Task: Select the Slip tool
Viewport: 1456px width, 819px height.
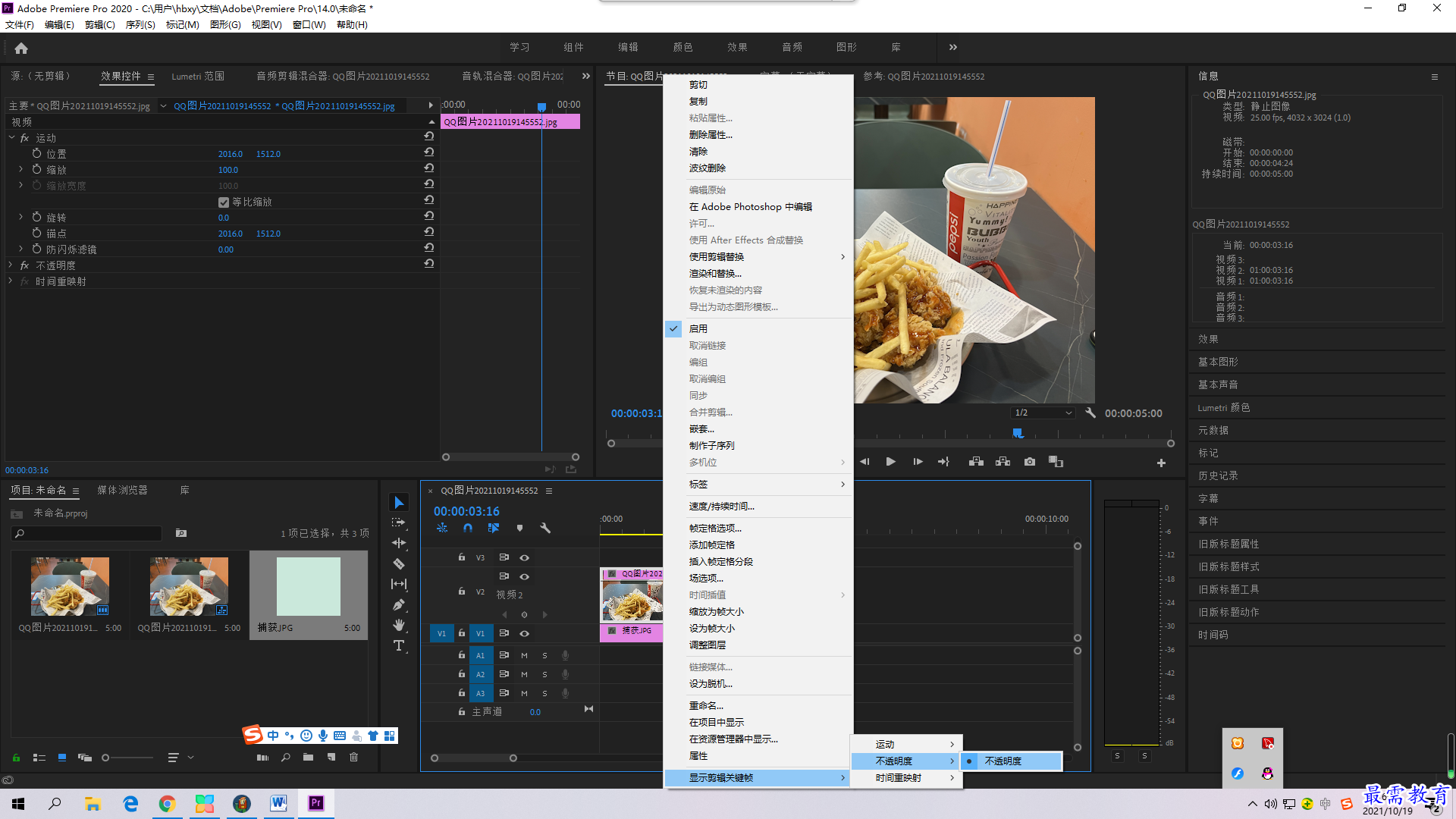Action: [x=399, y=584]
